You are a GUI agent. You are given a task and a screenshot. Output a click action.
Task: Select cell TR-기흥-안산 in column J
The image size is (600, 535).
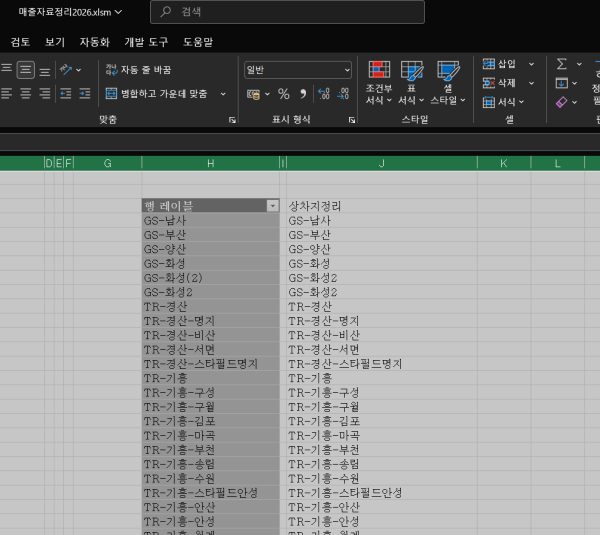coord(382,507)
